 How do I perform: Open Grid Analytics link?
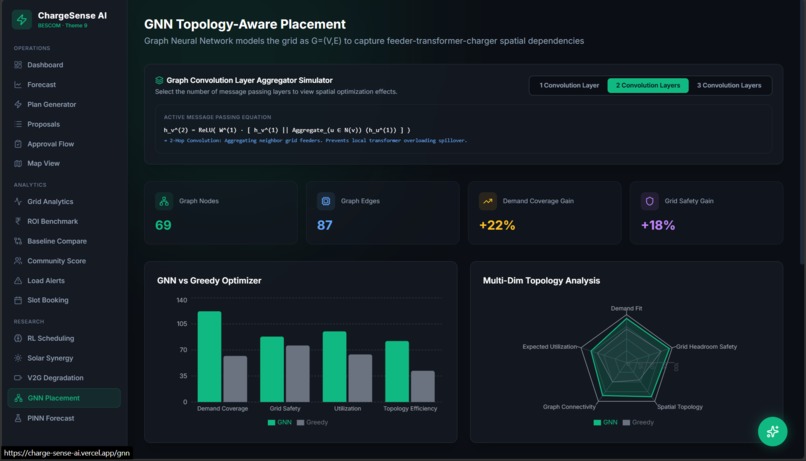64,201
